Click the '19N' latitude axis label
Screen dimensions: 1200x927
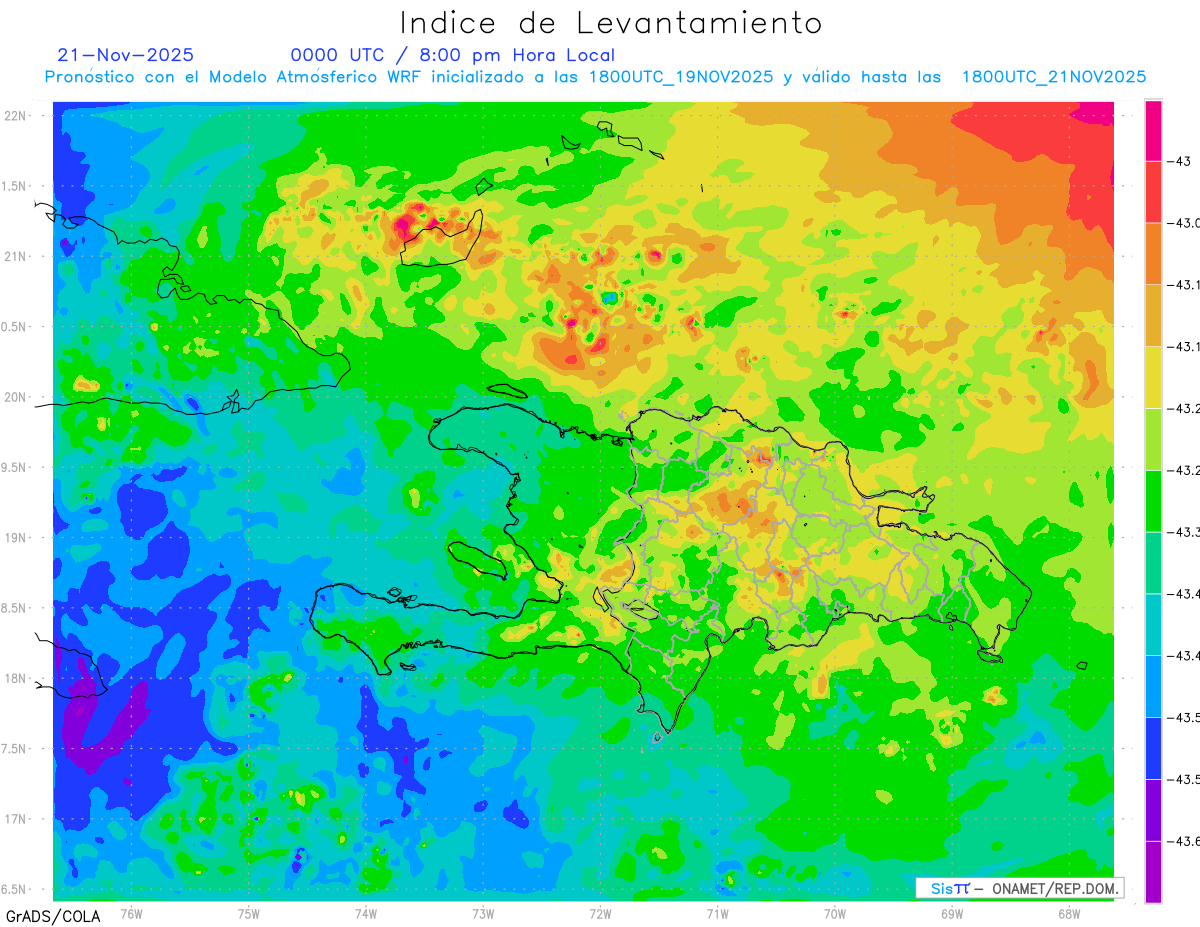(17, 538)
